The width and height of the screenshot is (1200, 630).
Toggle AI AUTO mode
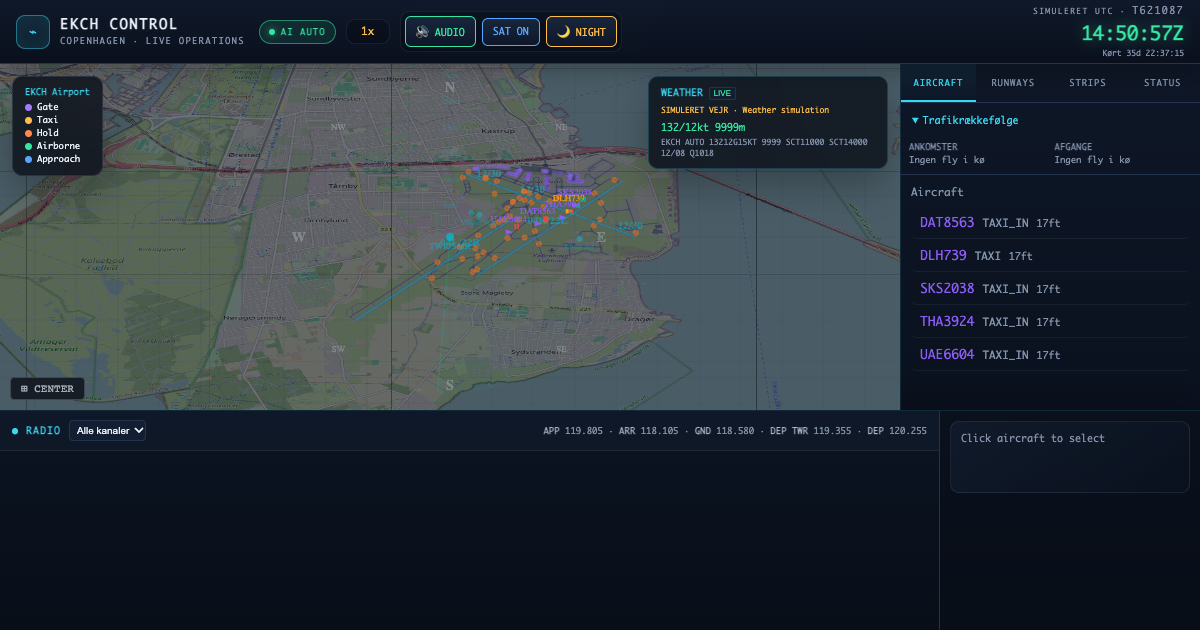pos(297,32)
